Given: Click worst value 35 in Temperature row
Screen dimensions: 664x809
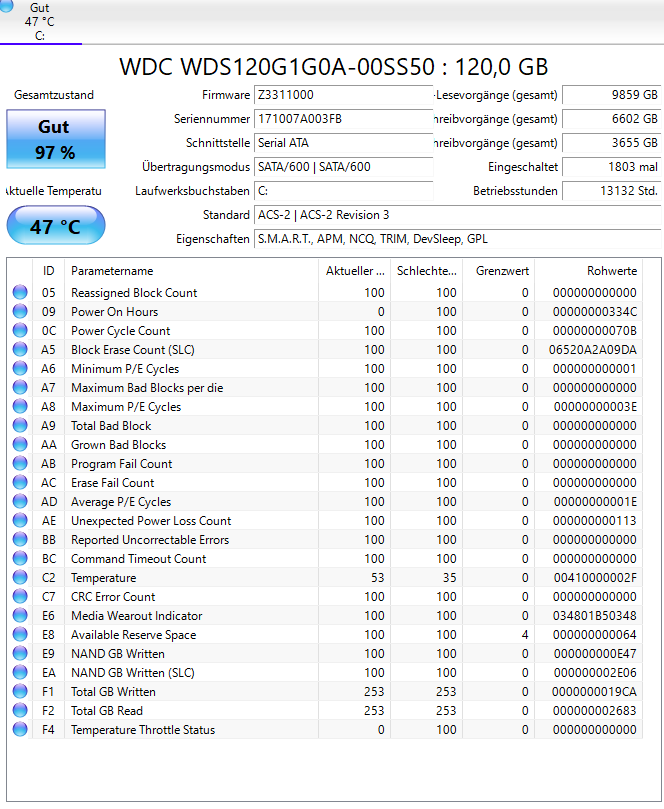Looking at the screenshot, I should [x=449, y=578].
